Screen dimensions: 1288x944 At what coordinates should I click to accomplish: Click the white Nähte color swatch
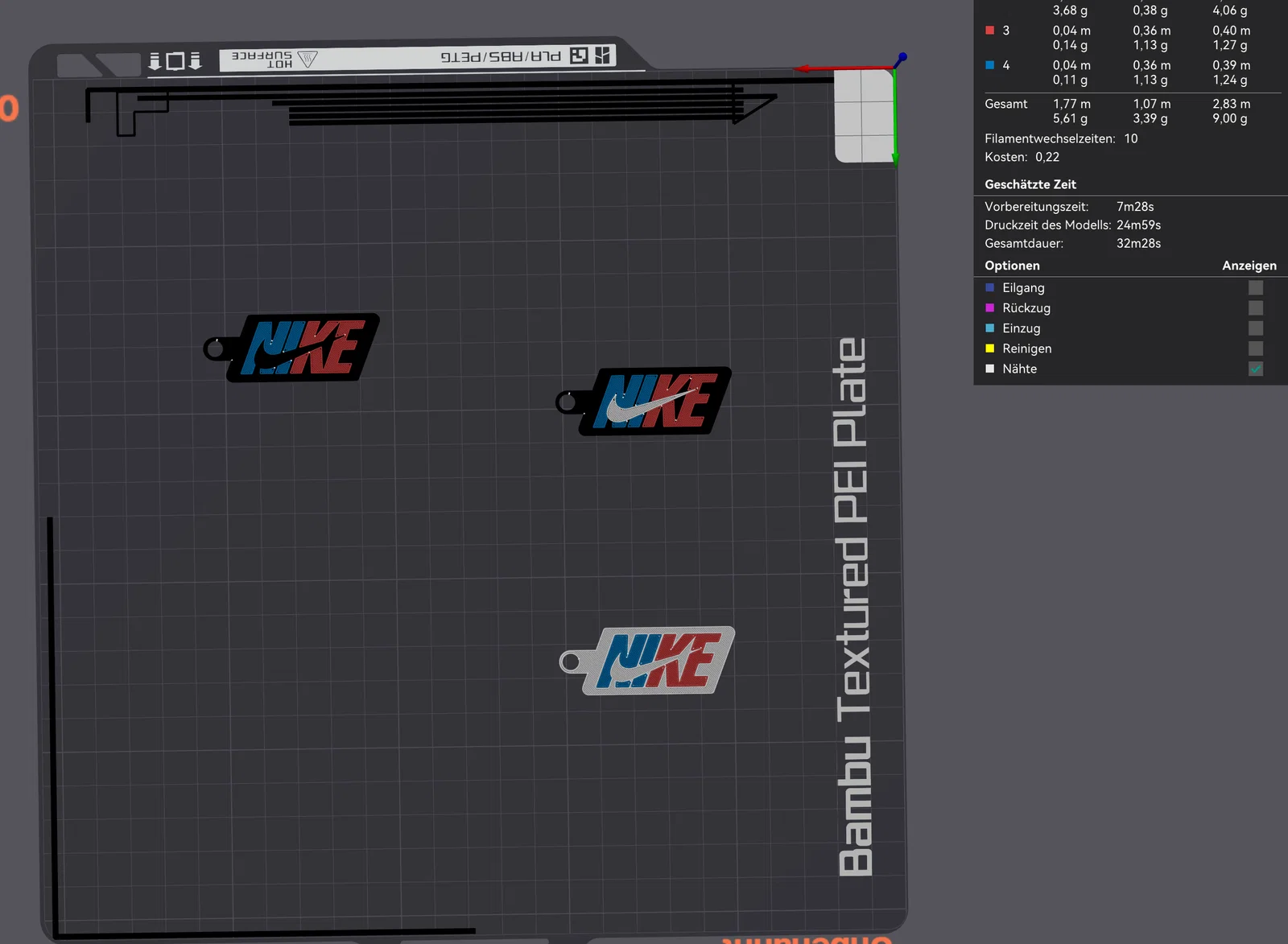pos(990,369)
